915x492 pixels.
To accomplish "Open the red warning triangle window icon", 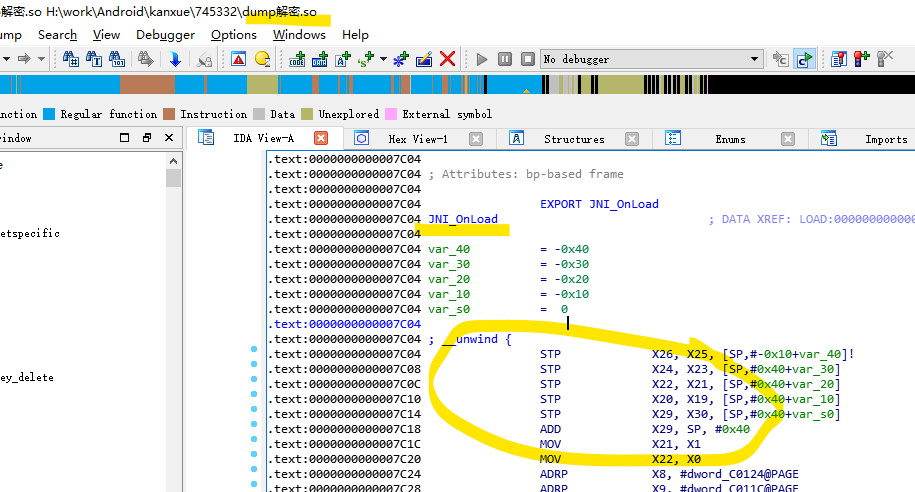I will coord(238,59).
